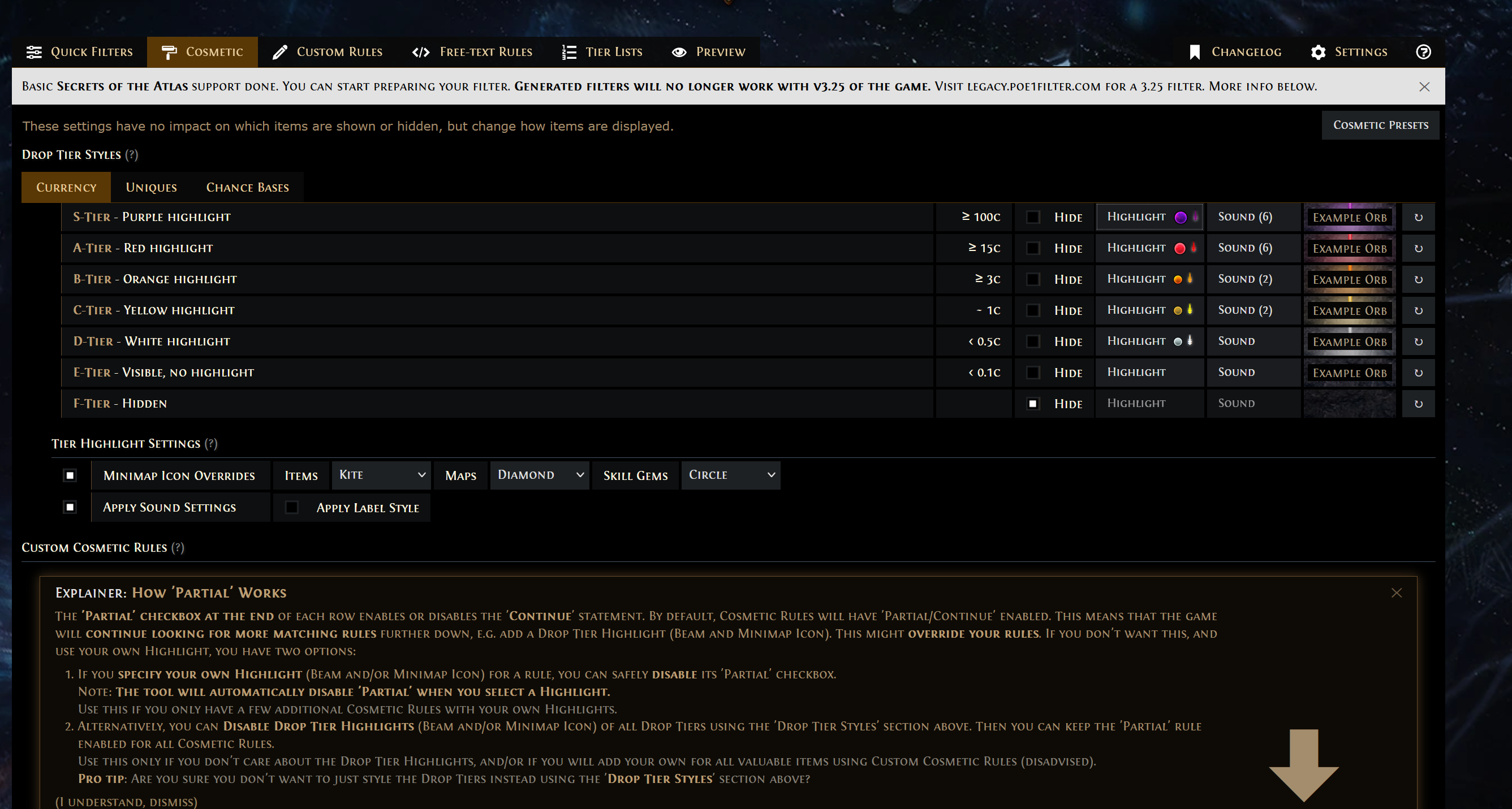
Task: Open the Custom Rules tab
Action: point(328,52)
